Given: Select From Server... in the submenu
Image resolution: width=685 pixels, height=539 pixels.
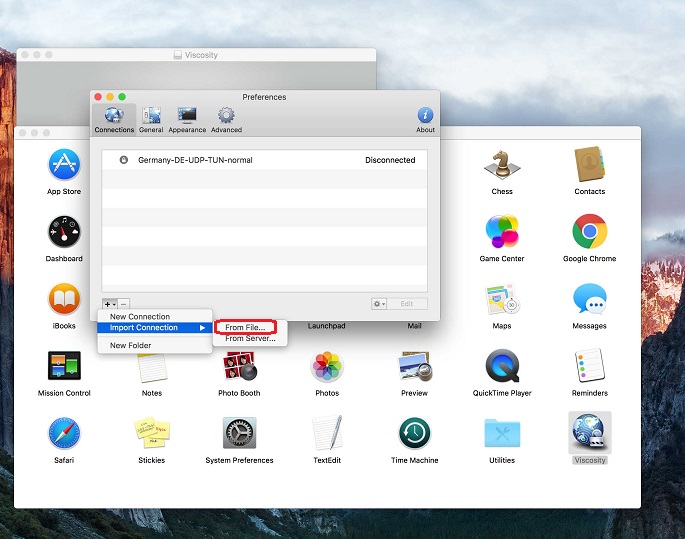Looking at the screenshot, I should pos(249,339).
